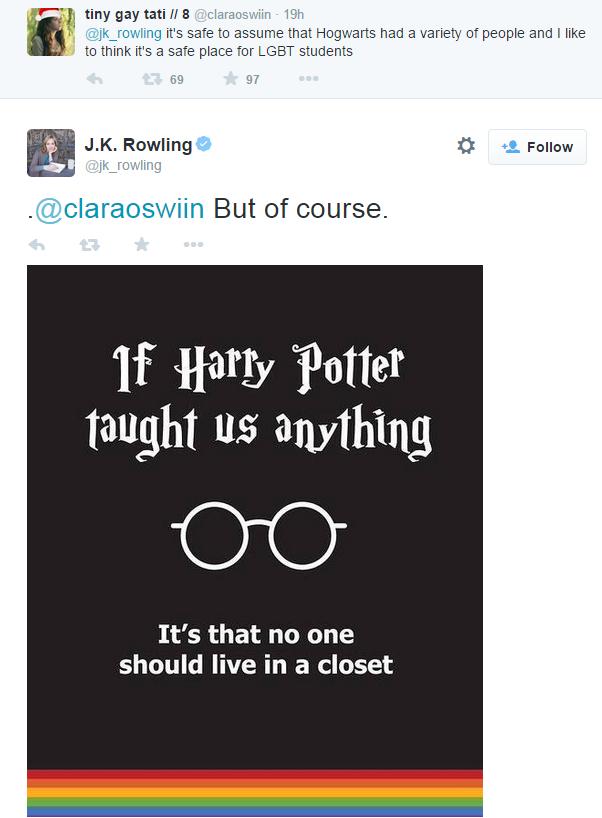Open the three-dot menu under Rowling's tweet

coord(193,244)
